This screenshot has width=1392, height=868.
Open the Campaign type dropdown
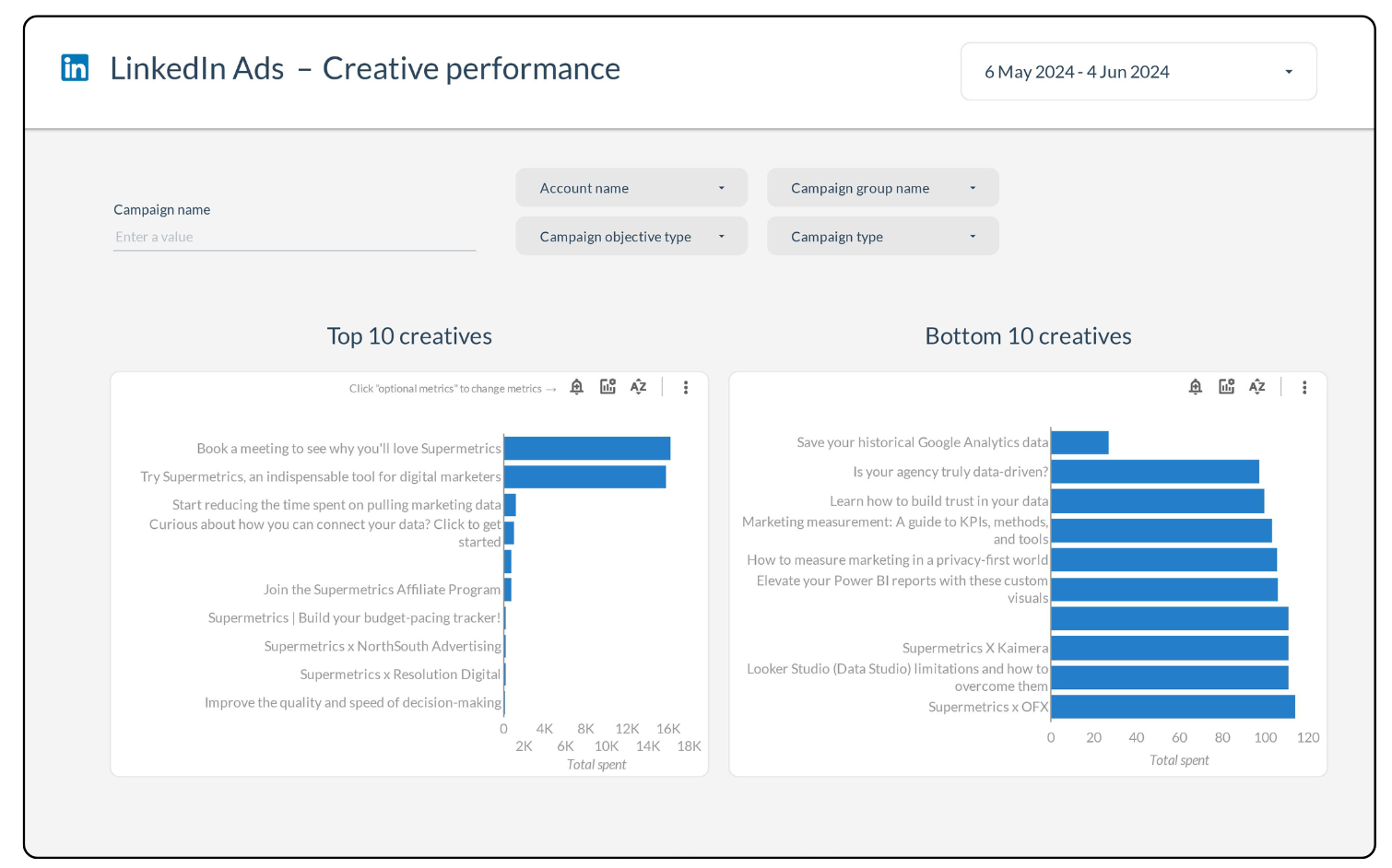[882, 237]
